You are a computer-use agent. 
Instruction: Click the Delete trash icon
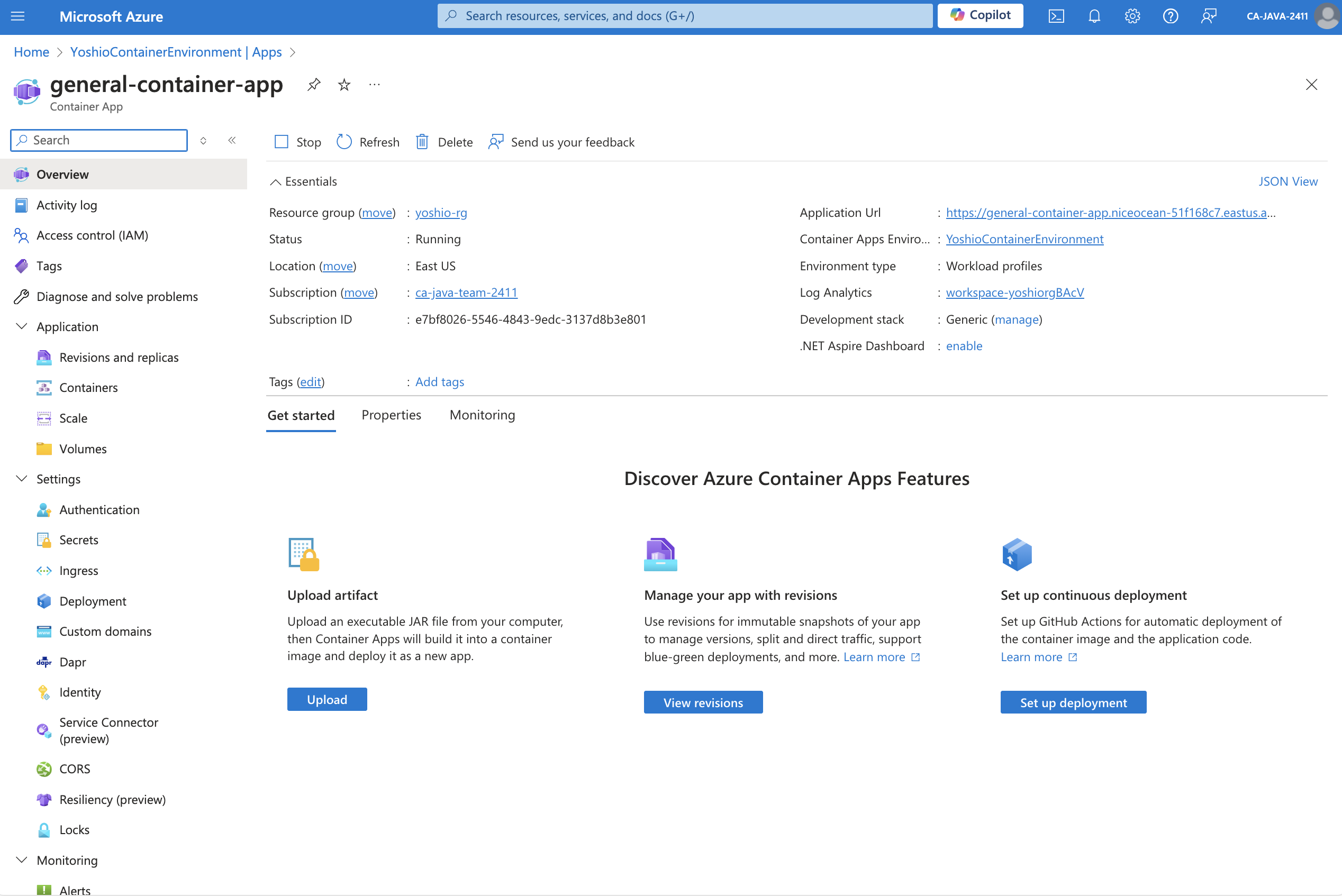click(422, 142)
